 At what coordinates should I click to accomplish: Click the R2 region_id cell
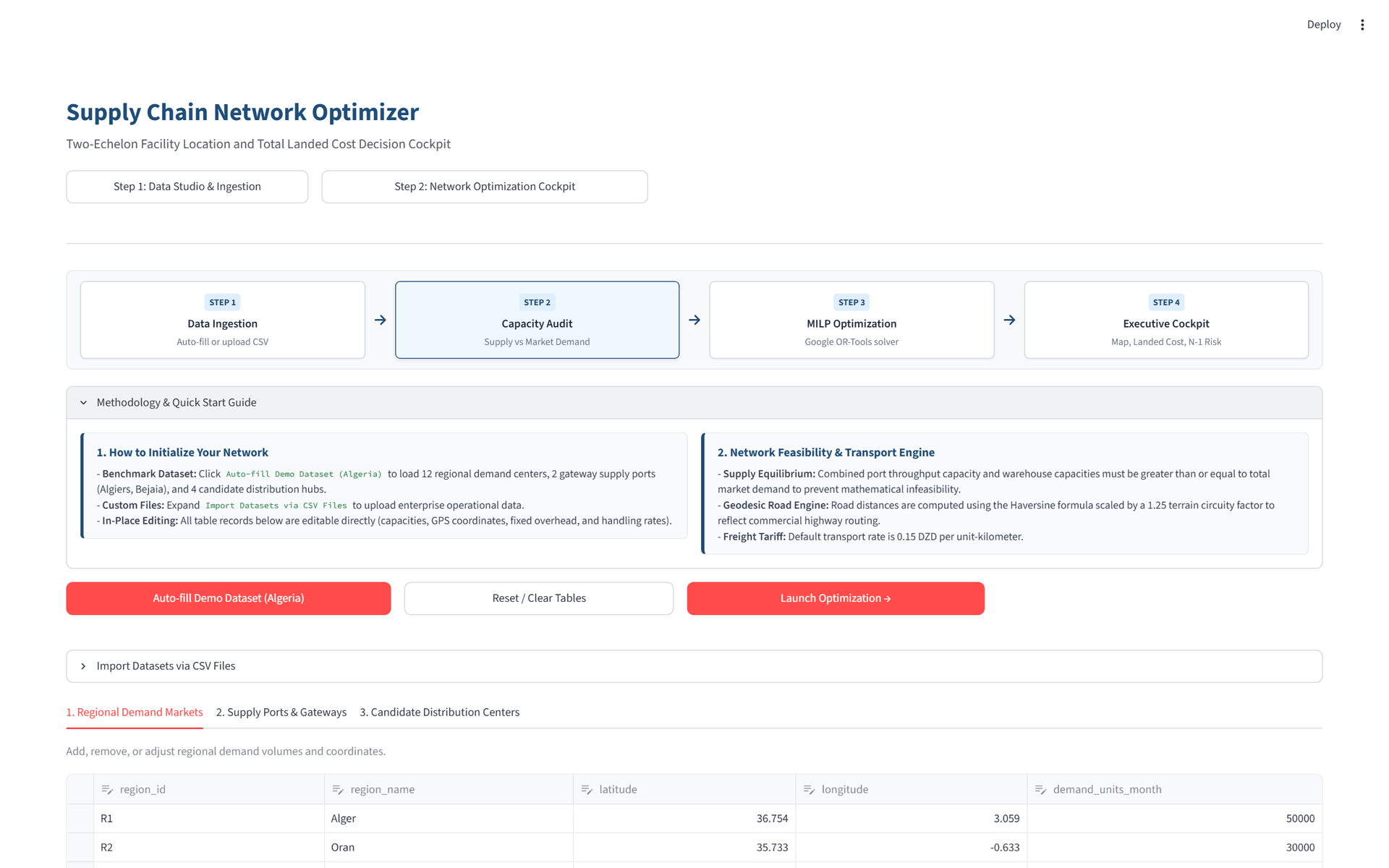click(x=209, y=848)
